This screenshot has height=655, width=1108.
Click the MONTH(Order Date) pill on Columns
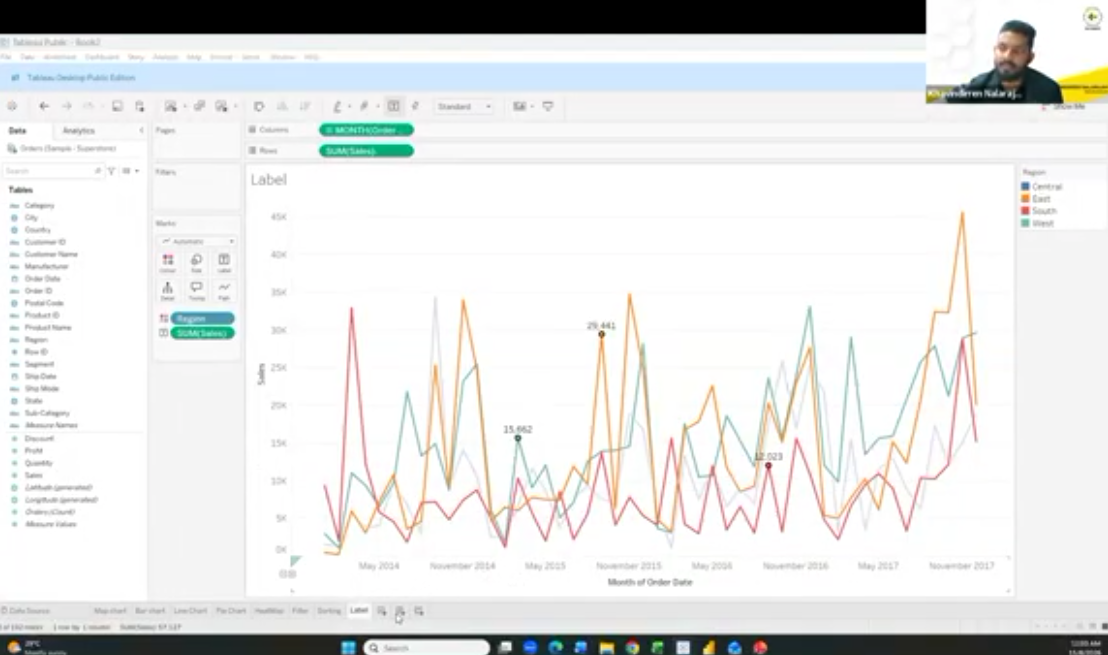coord(366,130)
